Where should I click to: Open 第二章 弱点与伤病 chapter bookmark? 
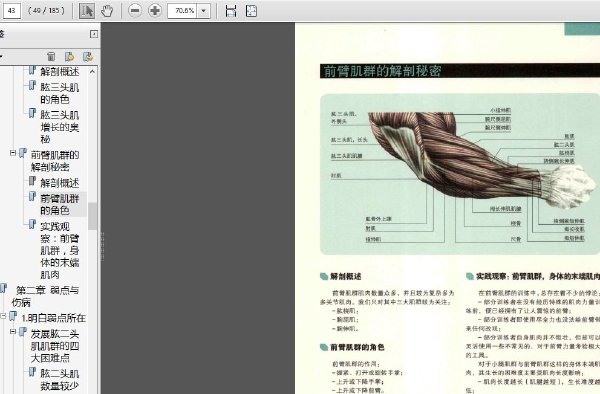click(45, 296)
